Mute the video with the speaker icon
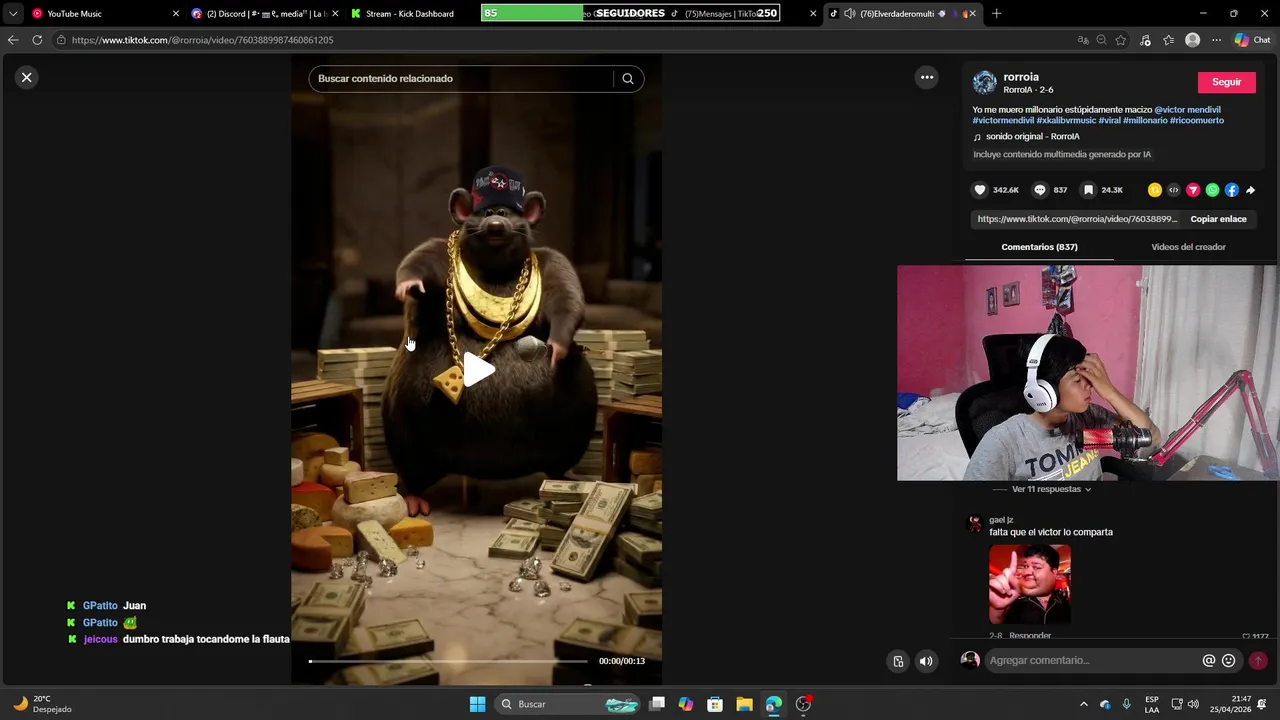 point(926,661)
